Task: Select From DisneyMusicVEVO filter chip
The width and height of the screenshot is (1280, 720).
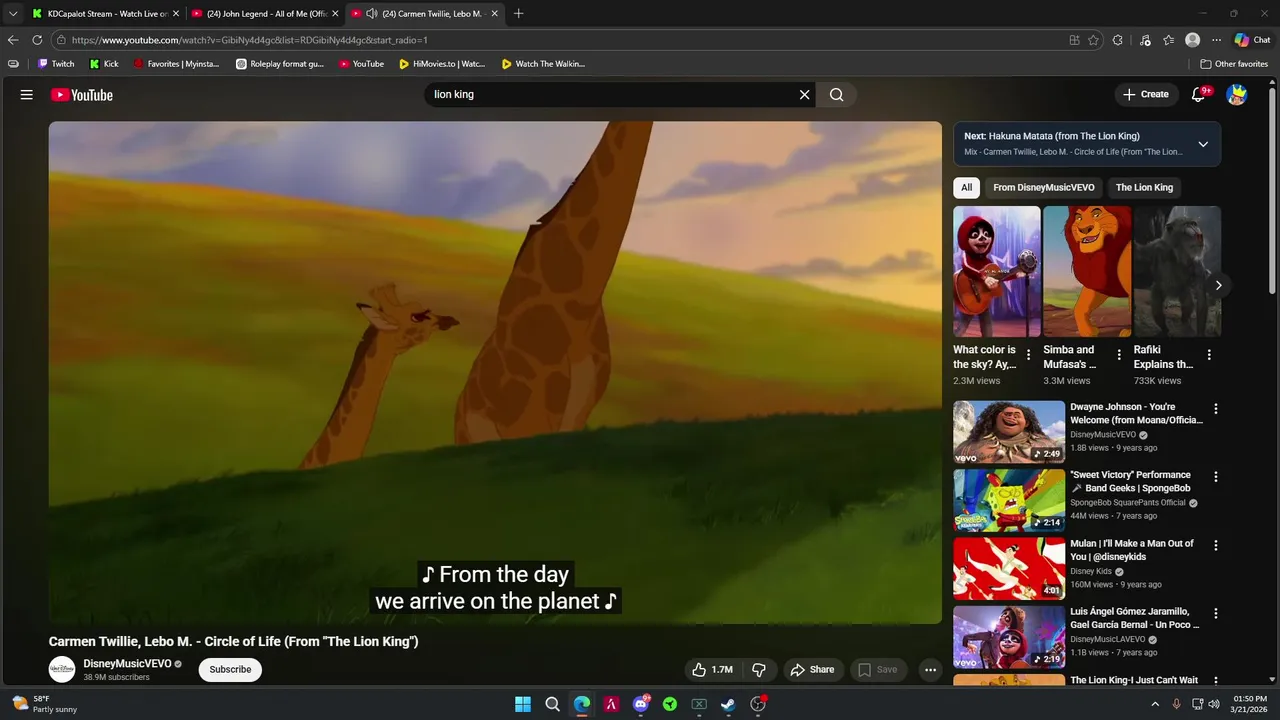Action: (x=1044, y=187)
